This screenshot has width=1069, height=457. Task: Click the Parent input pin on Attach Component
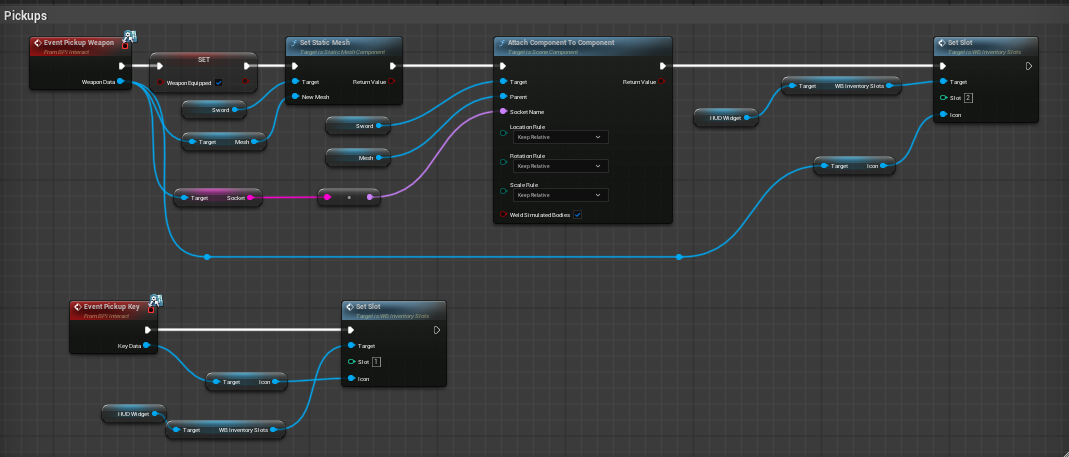(503, 97)
